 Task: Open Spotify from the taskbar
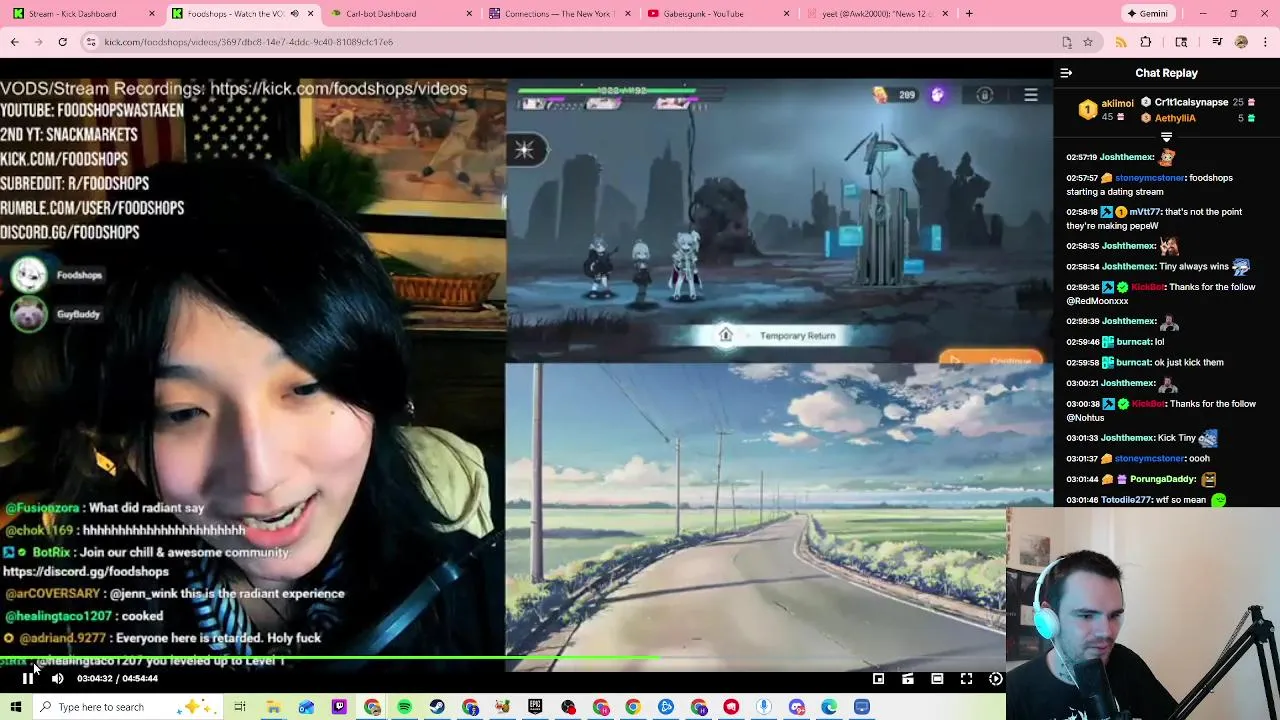404,707
